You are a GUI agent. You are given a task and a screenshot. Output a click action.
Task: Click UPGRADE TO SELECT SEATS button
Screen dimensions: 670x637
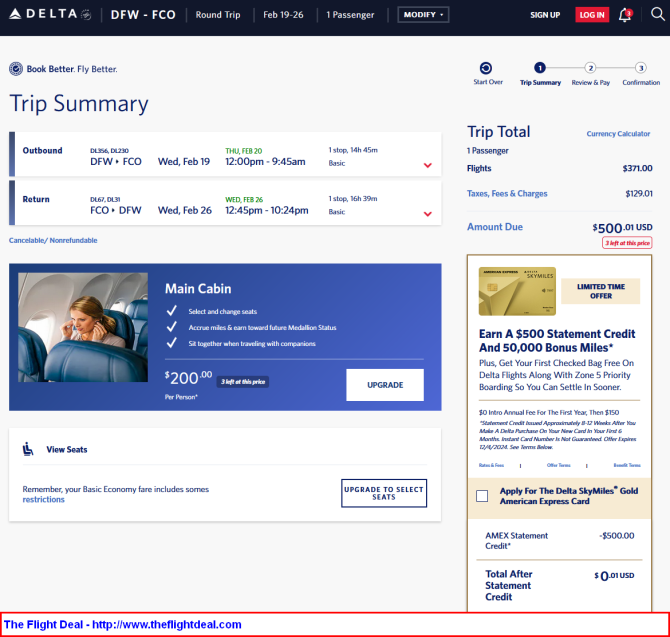pos(384,493)
